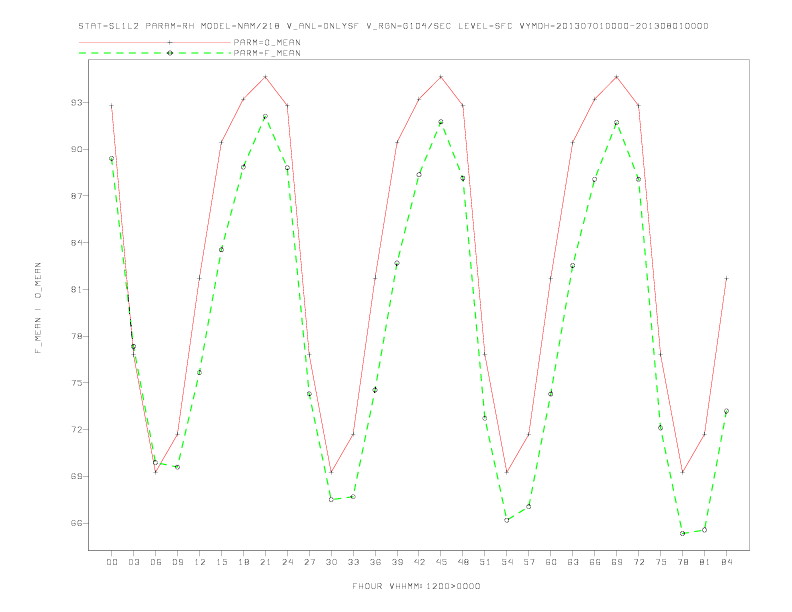This screenshot has width=792, height=612.
Task: Click x-axis tick label 30
Action: 331,562
